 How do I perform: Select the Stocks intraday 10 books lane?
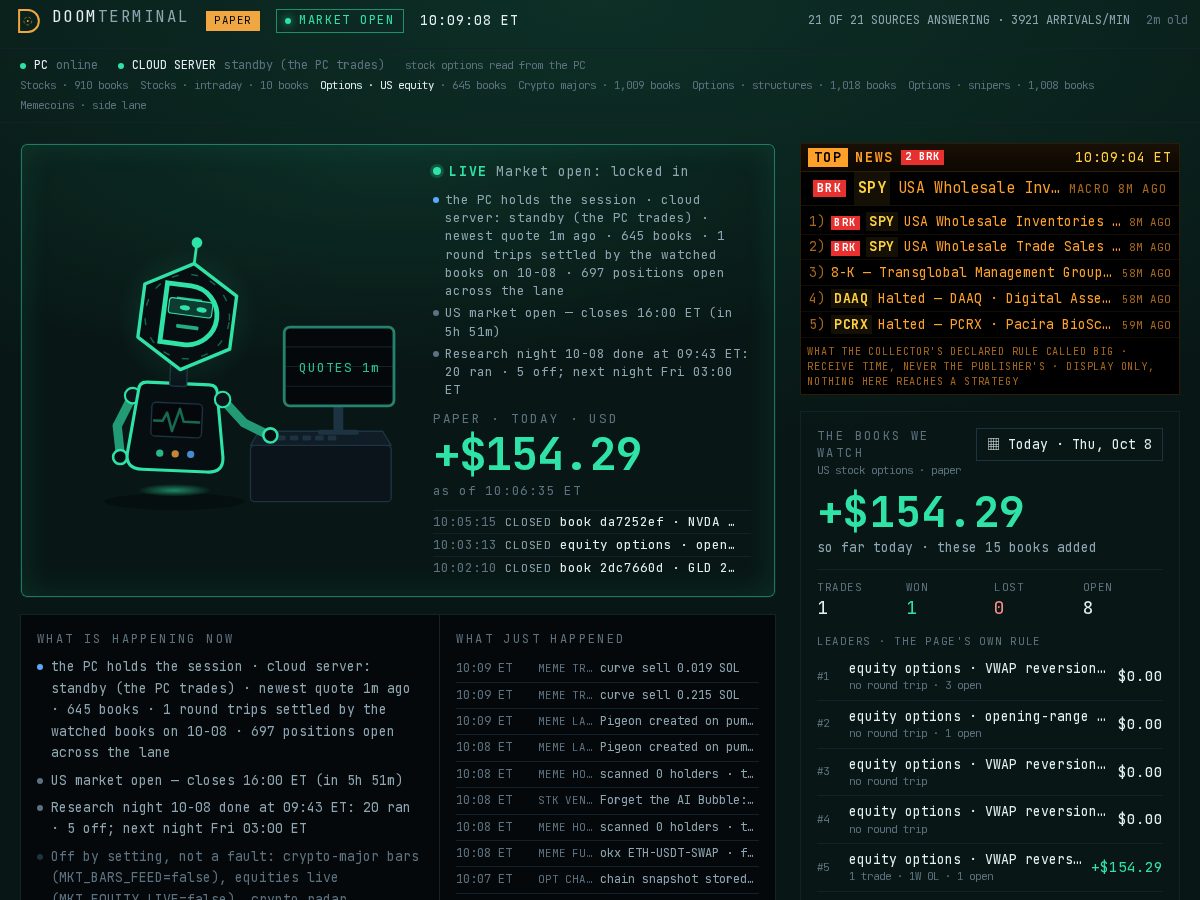(224, 86)
